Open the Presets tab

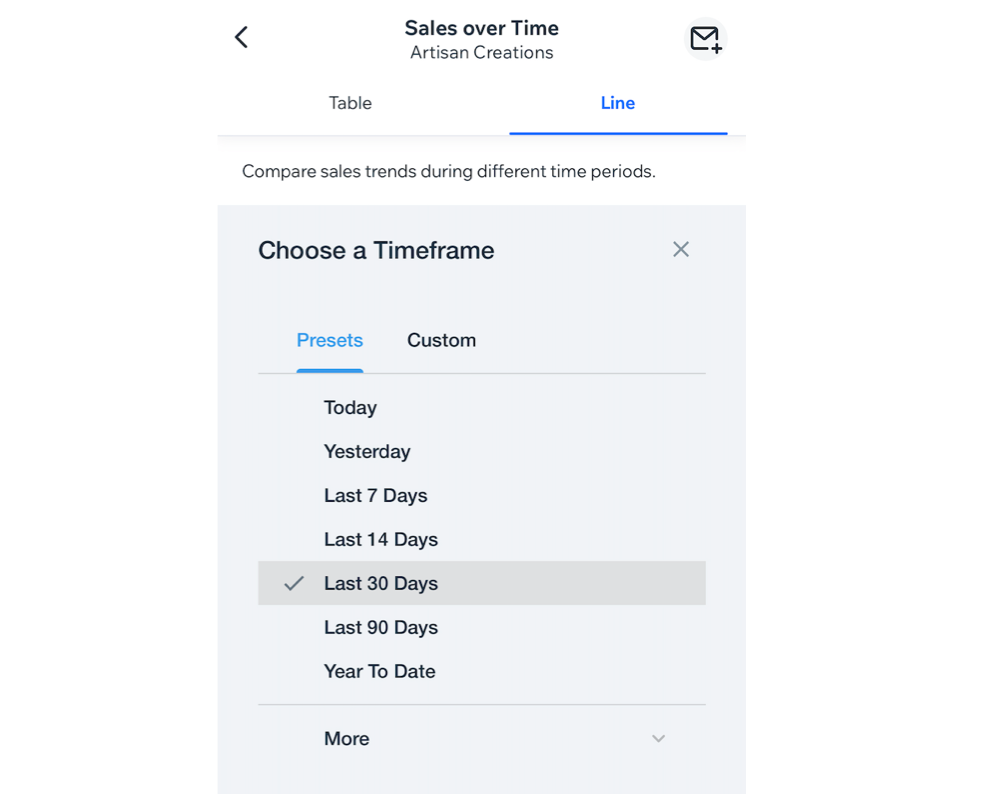tap(329, 340)
